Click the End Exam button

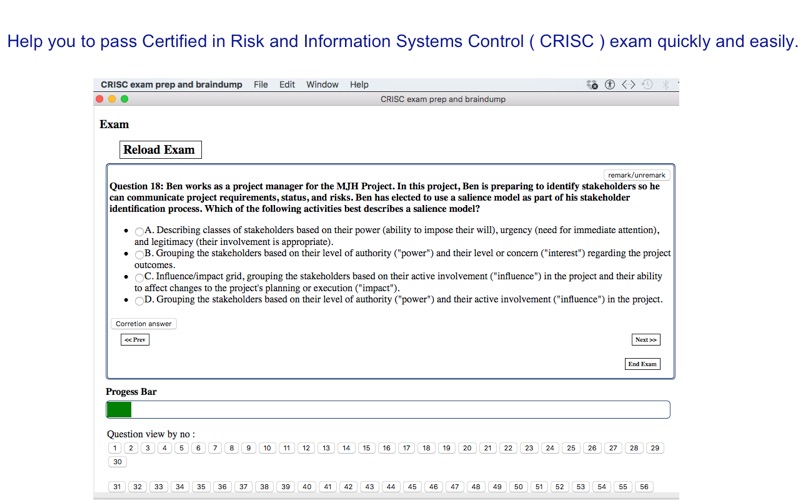[643, 364]
